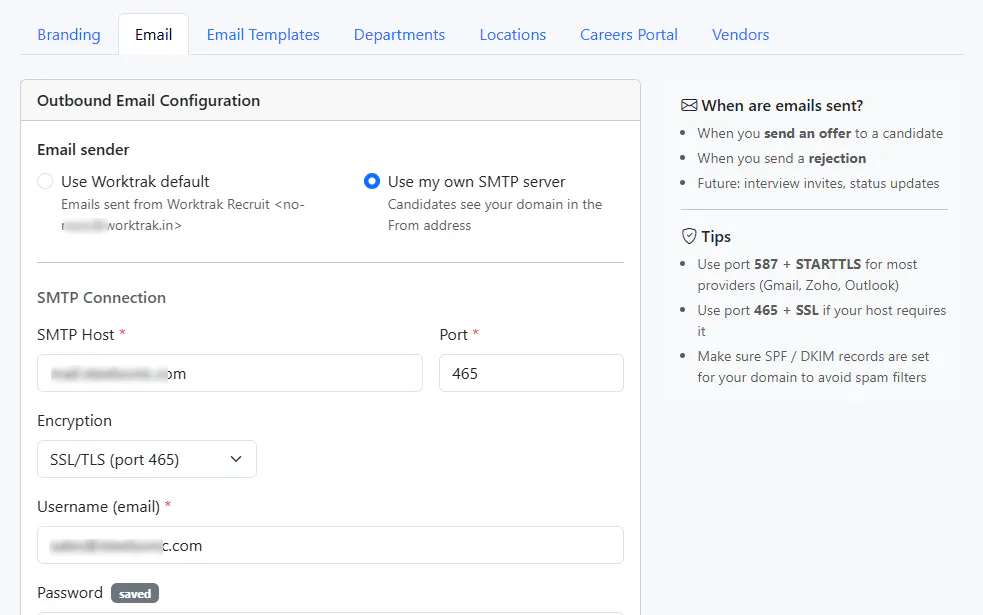This screenshot has height=615, width=983.
Task: Click the envelope icon beside 'When are emails sent?'
Action: [x=689, y=105]
